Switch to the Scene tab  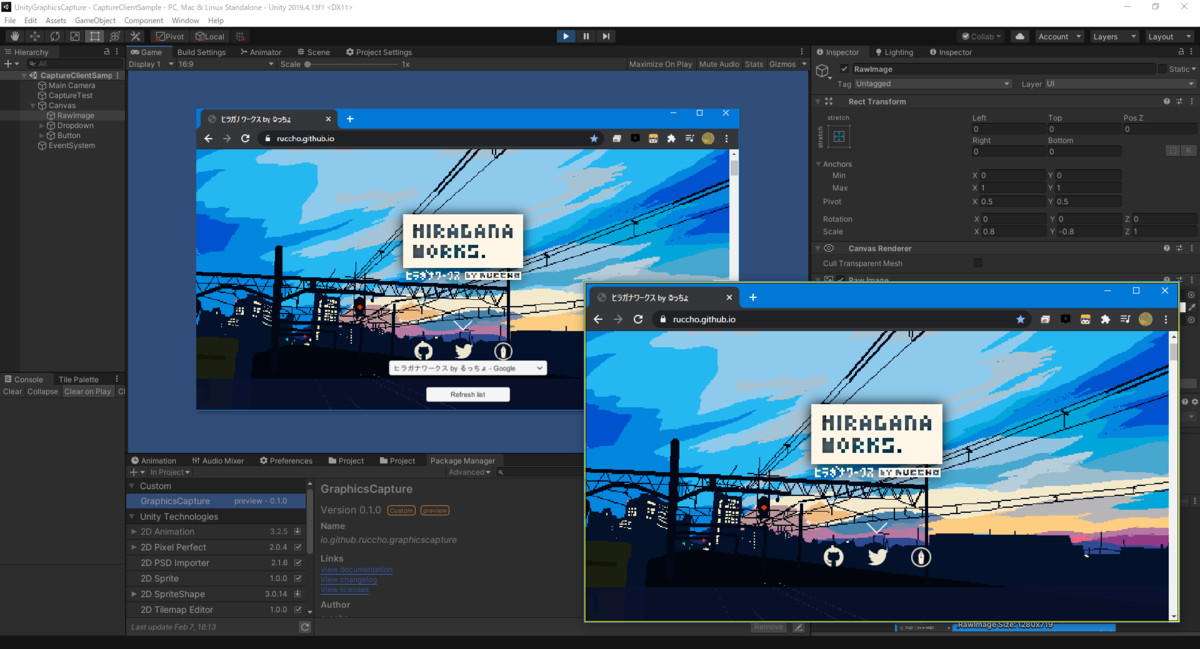[x=313, y=52]
